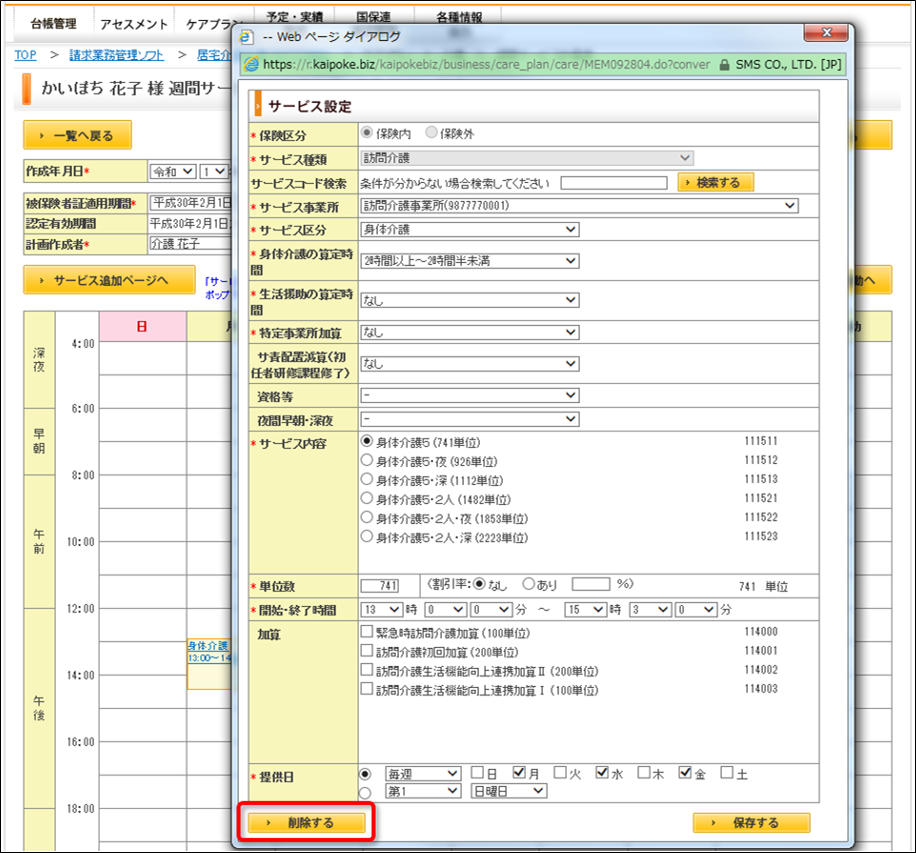This screenshot has height=853, width=916.
Task: Open the 生活援助の算定時間 dropdown
Action: tap(470, 300)
